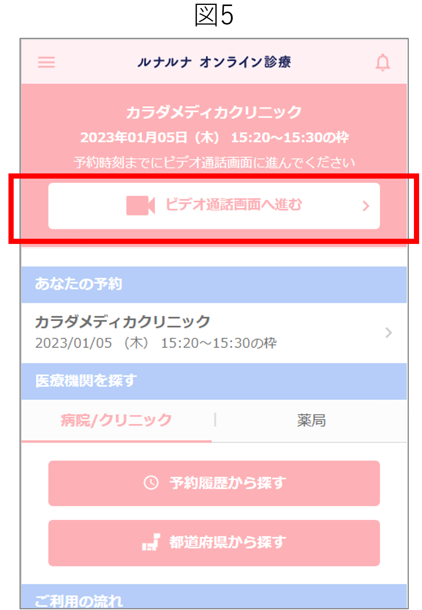Tap 予約履歴から探す button
Viewport: 422px width, 610px height.
click(x=214, y=483)
